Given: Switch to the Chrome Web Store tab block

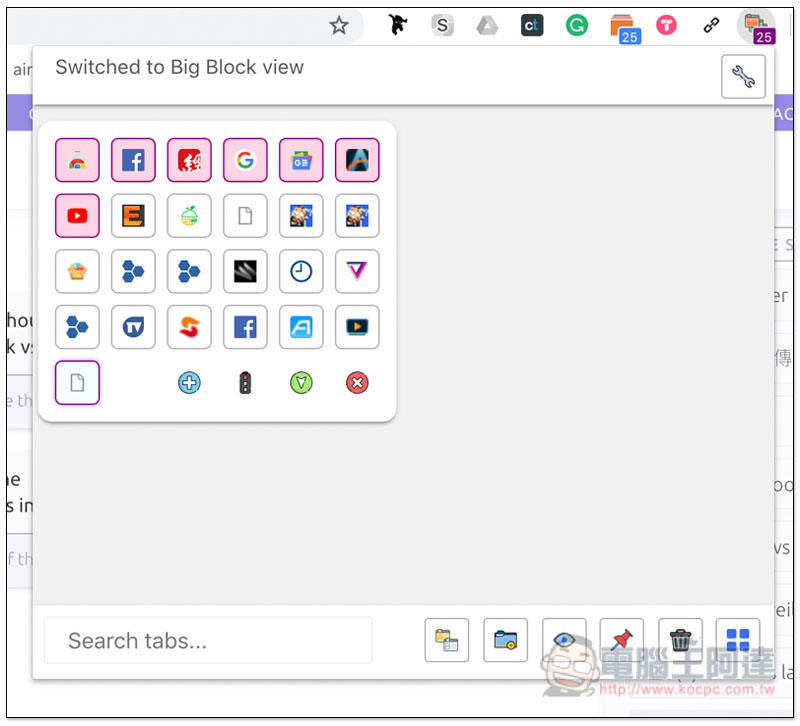Looking at the screenshot, I should point(77,160).
